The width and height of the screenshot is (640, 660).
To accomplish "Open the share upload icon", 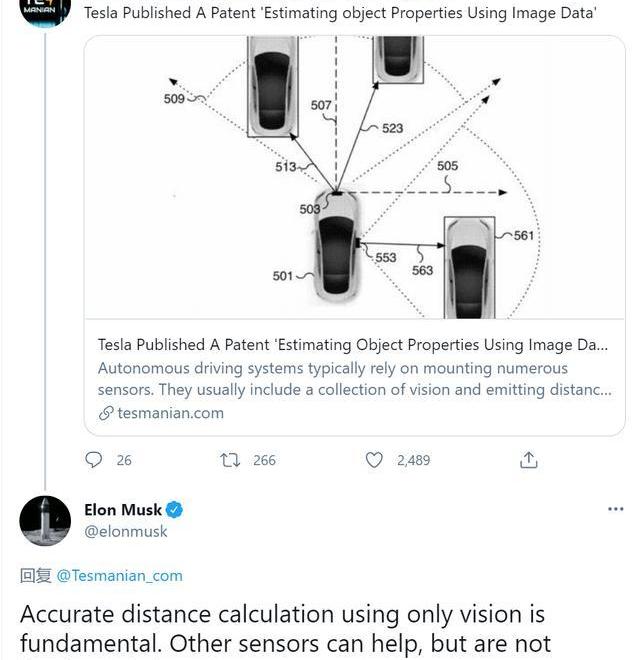I will pyautogui.click(x=529, y=460).
